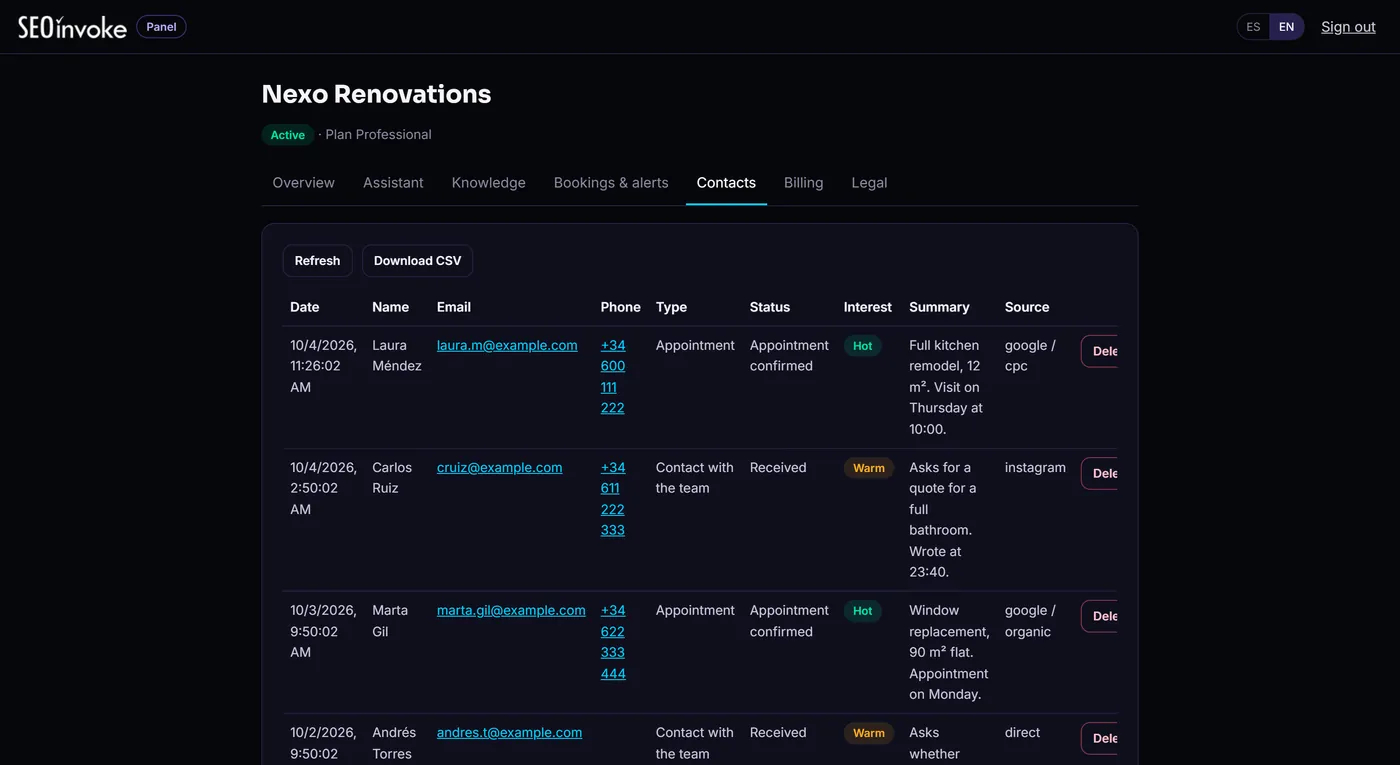The image size is (1400, 765).
Task: Click Warm badge in Andrés Torres row
Action: coord(869,733)
